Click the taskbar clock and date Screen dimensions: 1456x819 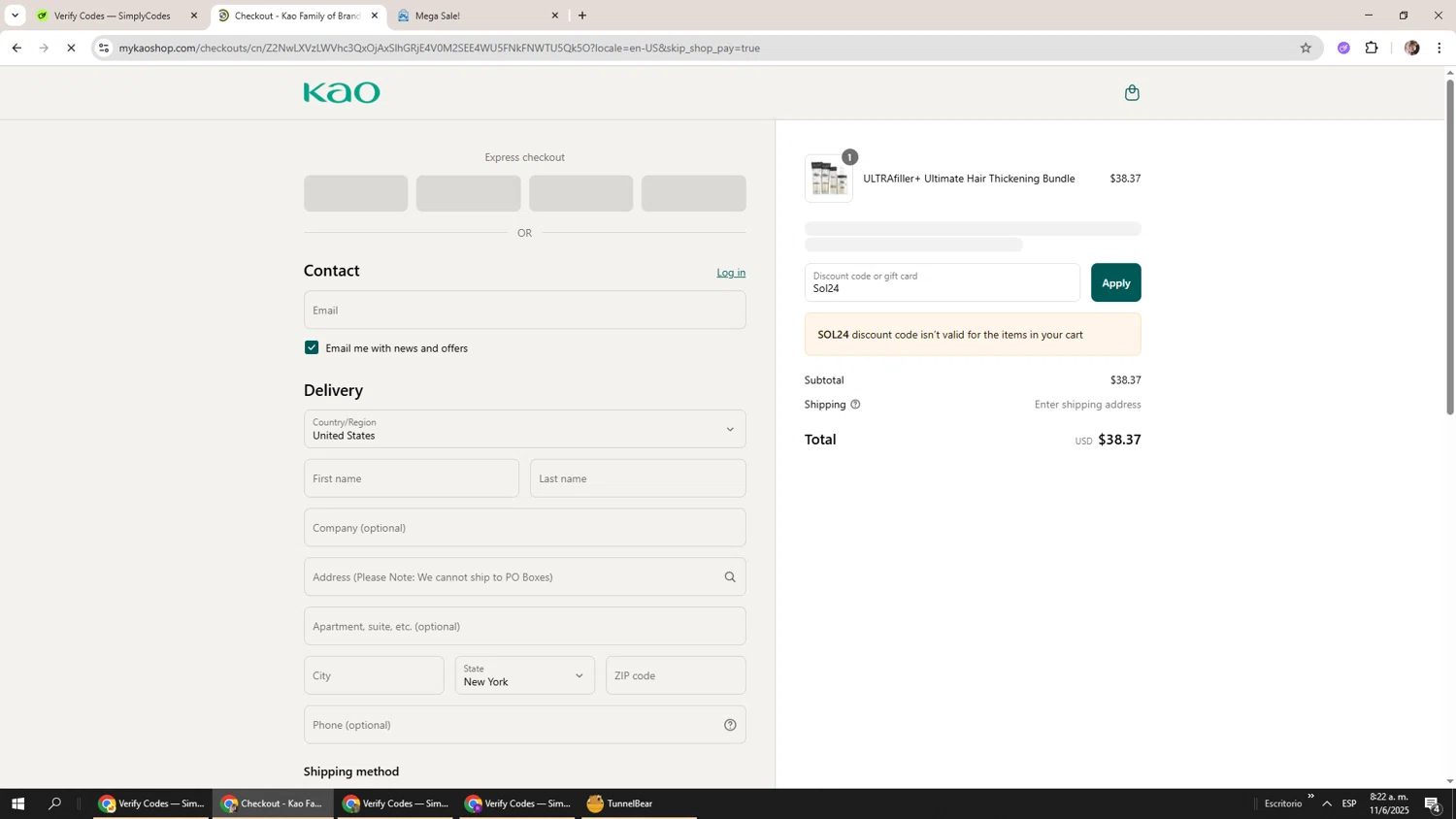click(x=1389, y=803)
